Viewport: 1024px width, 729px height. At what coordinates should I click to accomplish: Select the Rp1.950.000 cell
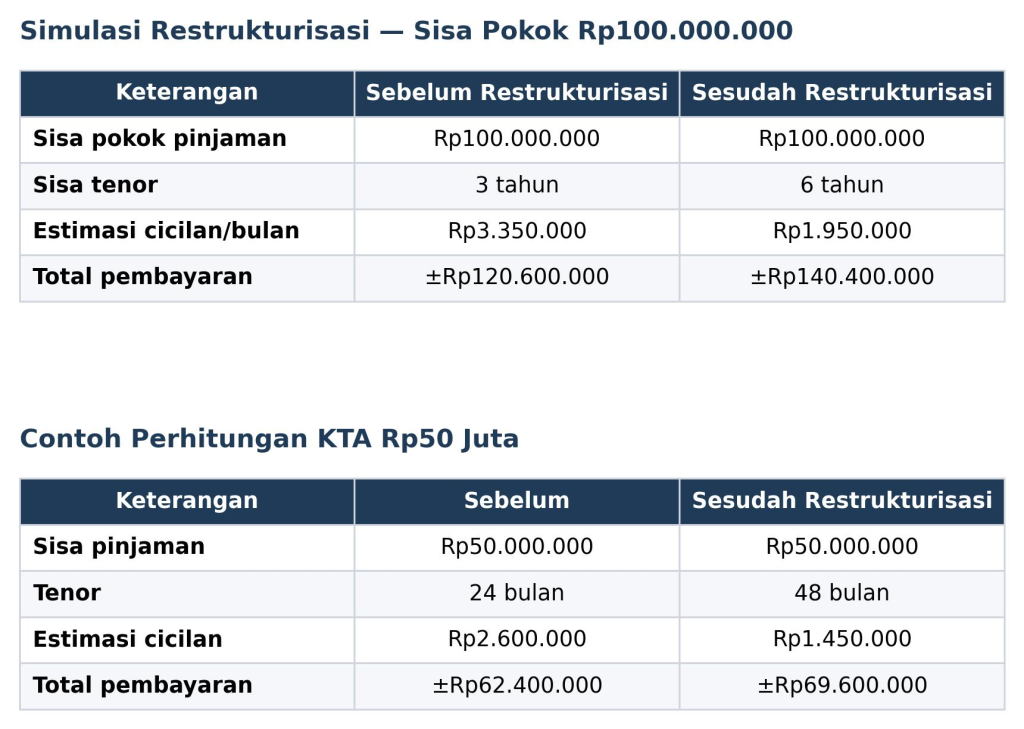tap(842, 231)
